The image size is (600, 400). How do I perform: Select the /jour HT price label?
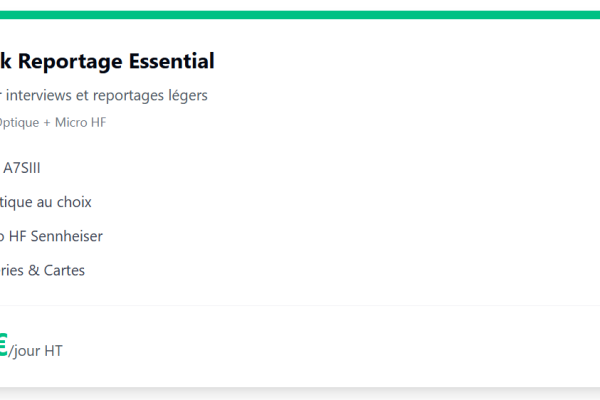[x=35, y=351]
